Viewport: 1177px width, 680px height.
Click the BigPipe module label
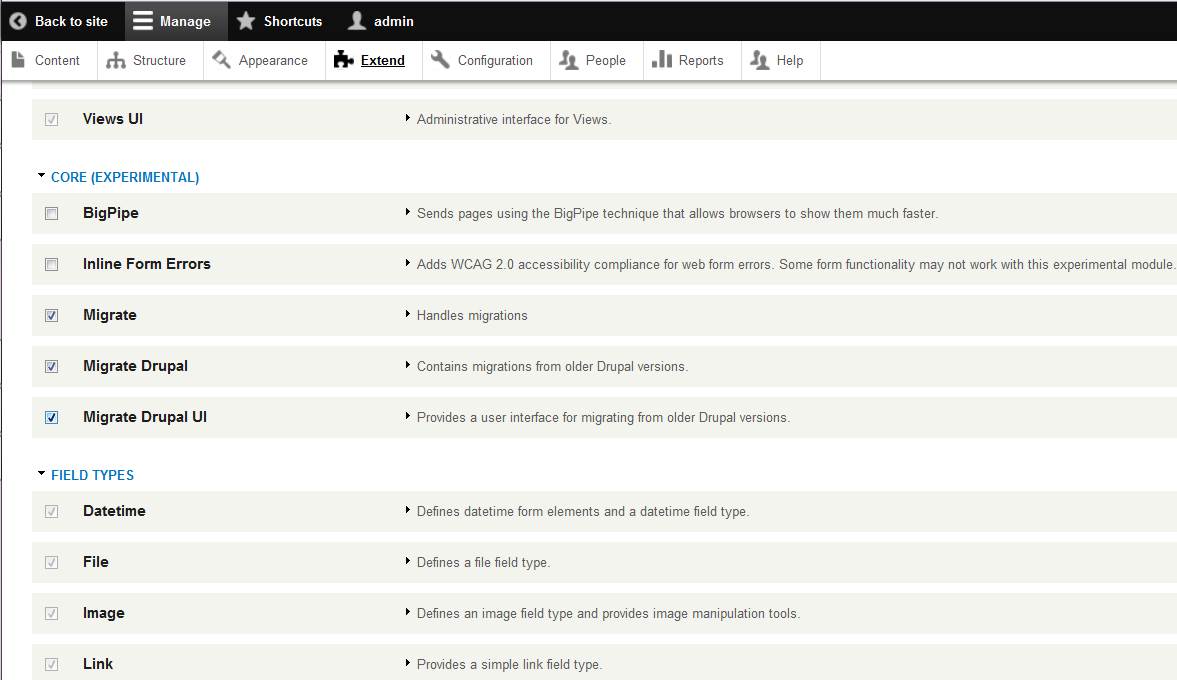click(x=110, y=212)
